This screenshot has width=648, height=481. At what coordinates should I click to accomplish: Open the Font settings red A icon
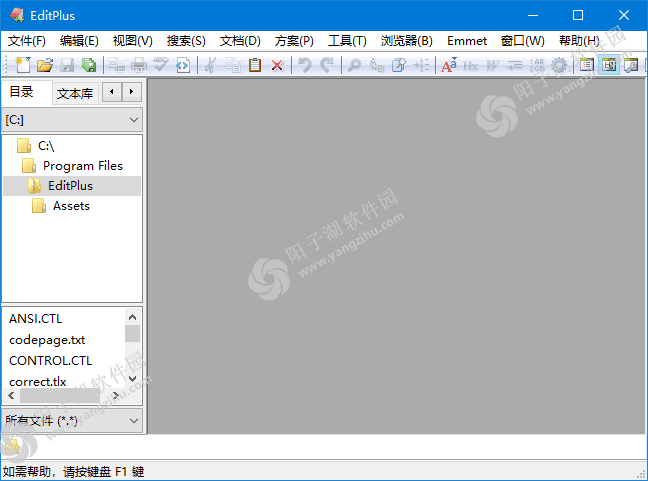(449, 65)
